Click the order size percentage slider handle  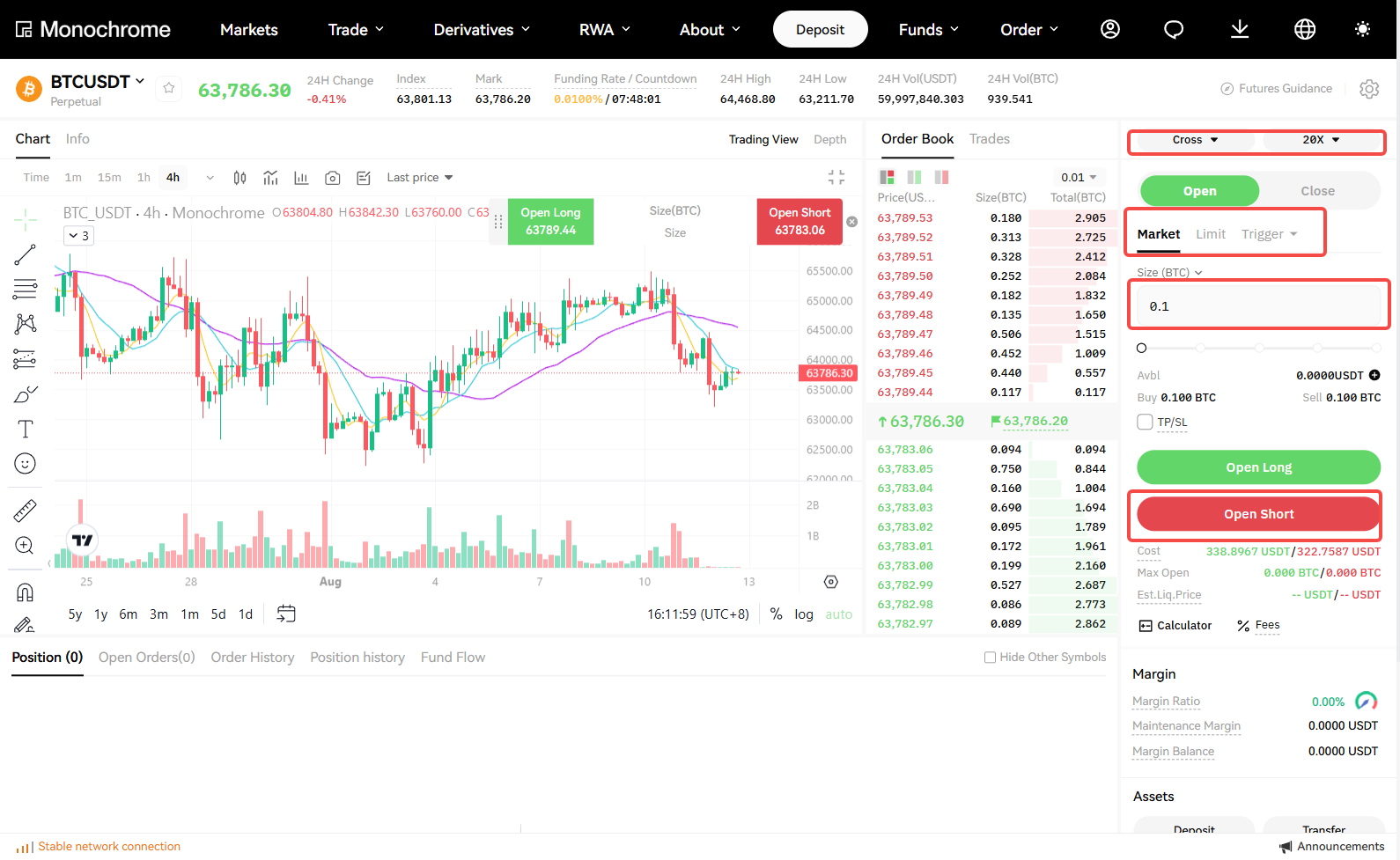(1141, 348)
